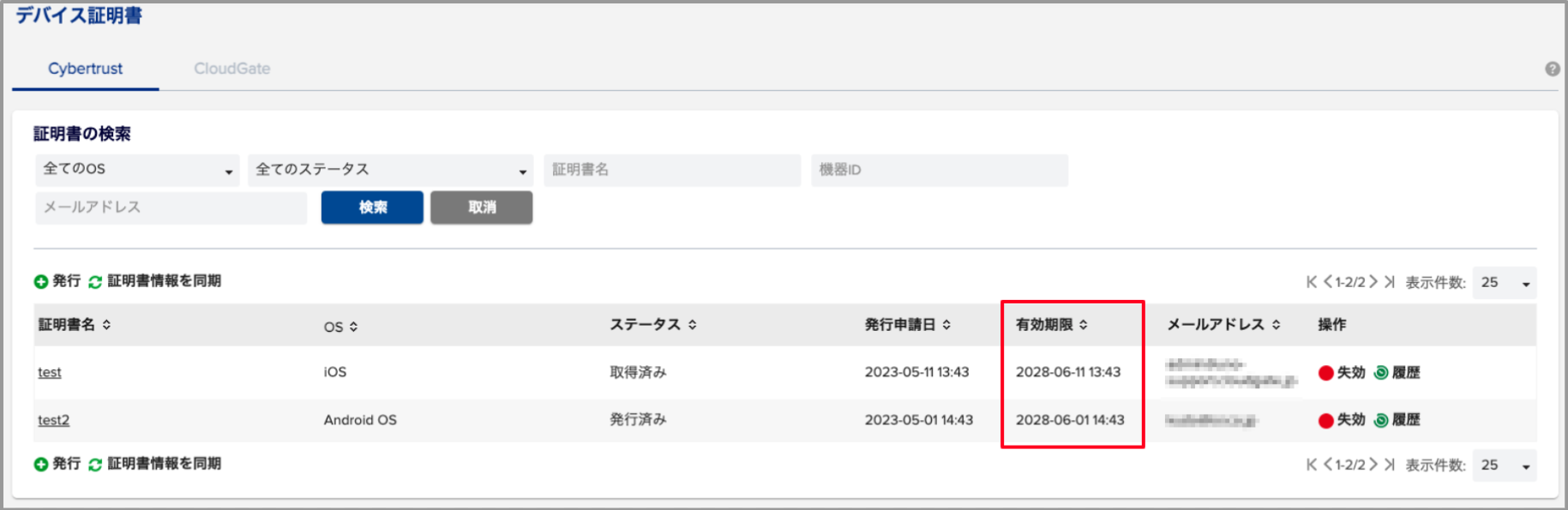Focus the メールアドレス input field
The width and height of the screenshot is (1568, 510).
171,207
